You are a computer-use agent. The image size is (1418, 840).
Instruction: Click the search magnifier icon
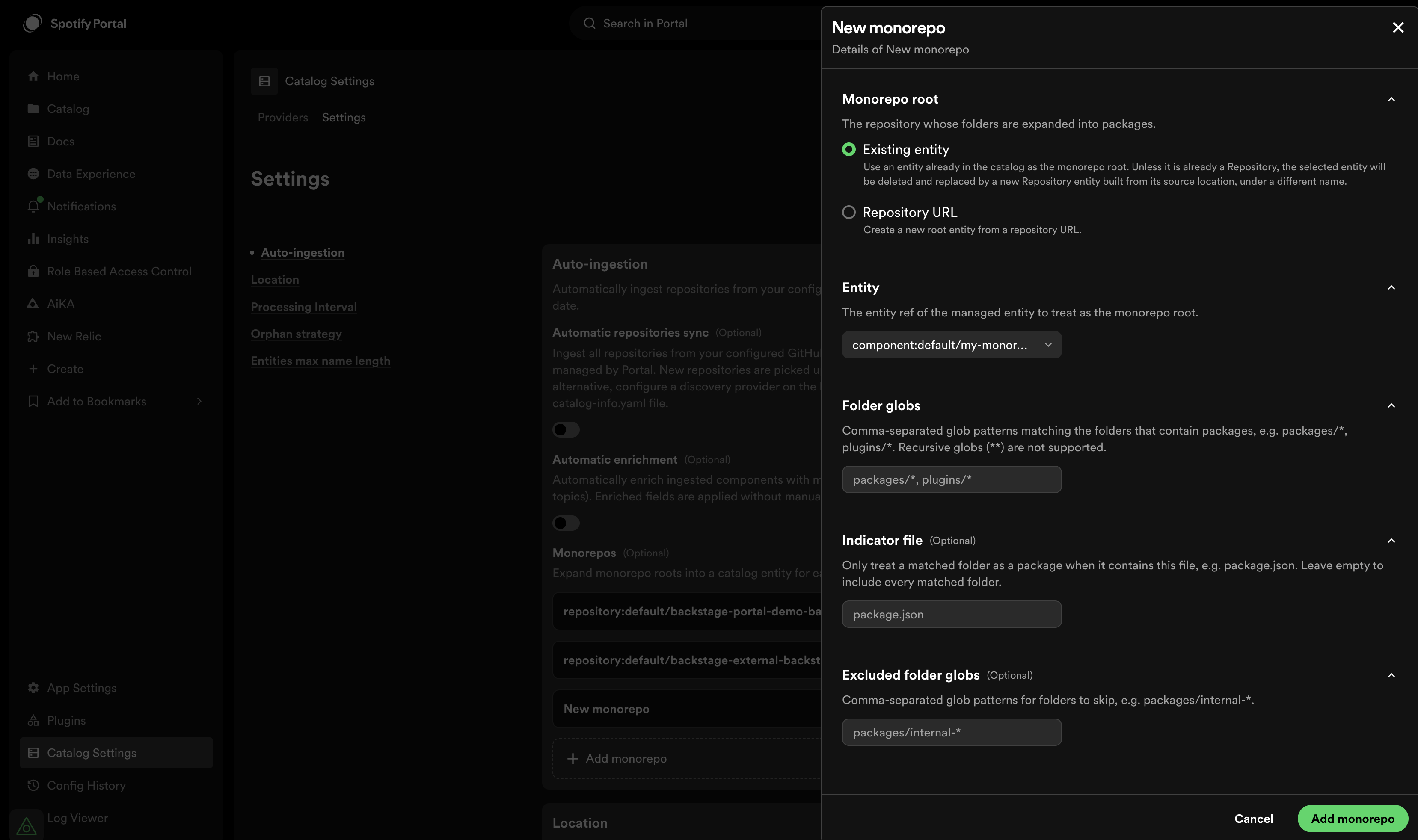pyautogui.click(x=590, y=23)
